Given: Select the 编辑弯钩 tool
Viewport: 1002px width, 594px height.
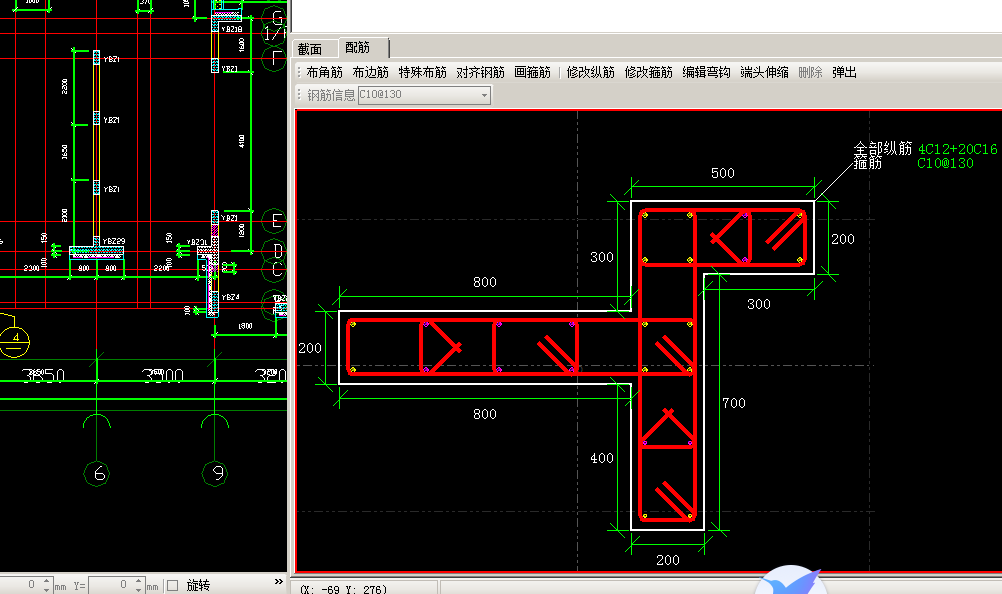Looking at the screenshot, I should pos(706,72).
